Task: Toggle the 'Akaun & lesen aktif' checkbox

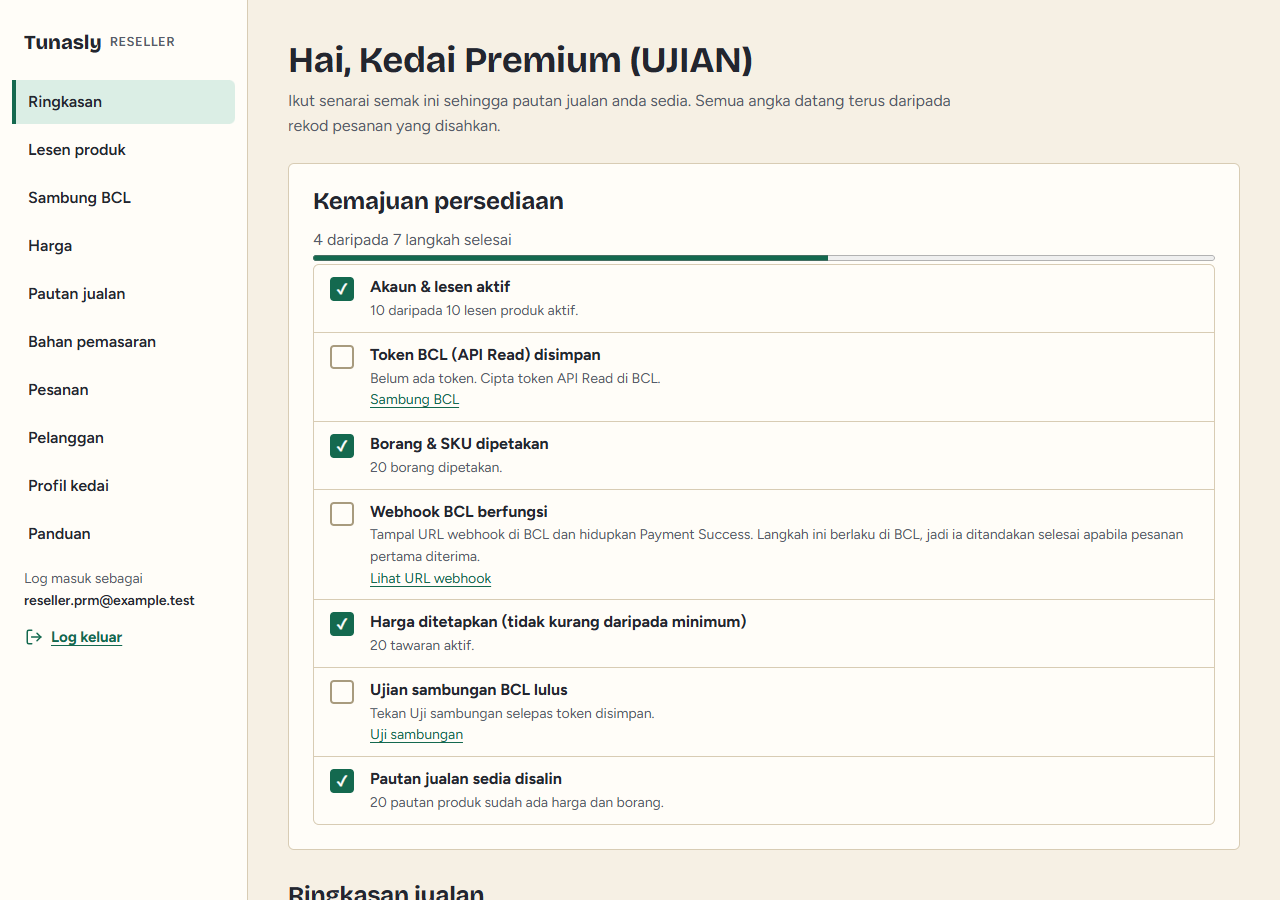Action: click(342, 289)
